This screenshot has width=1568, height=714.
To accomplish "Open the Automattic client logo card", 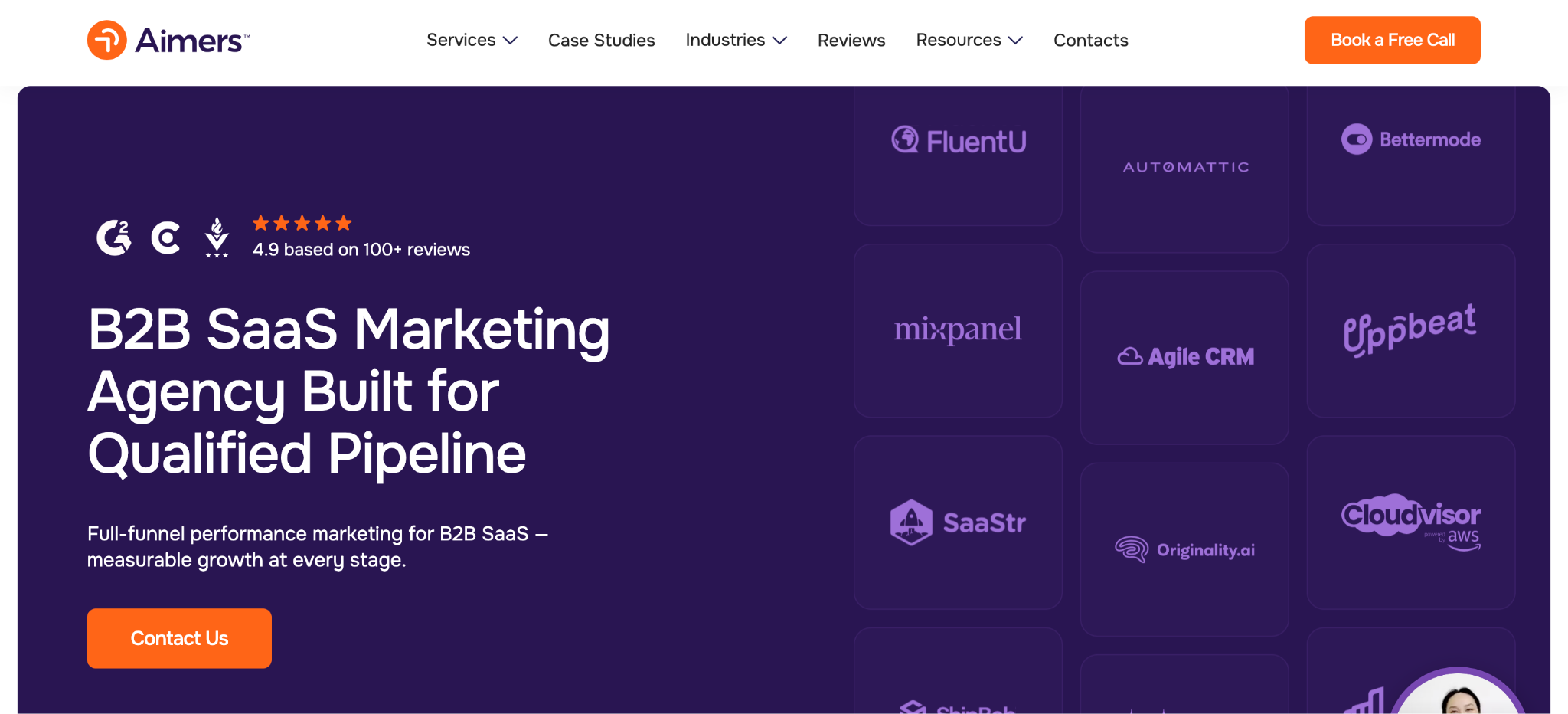I will pos(1184,169).
